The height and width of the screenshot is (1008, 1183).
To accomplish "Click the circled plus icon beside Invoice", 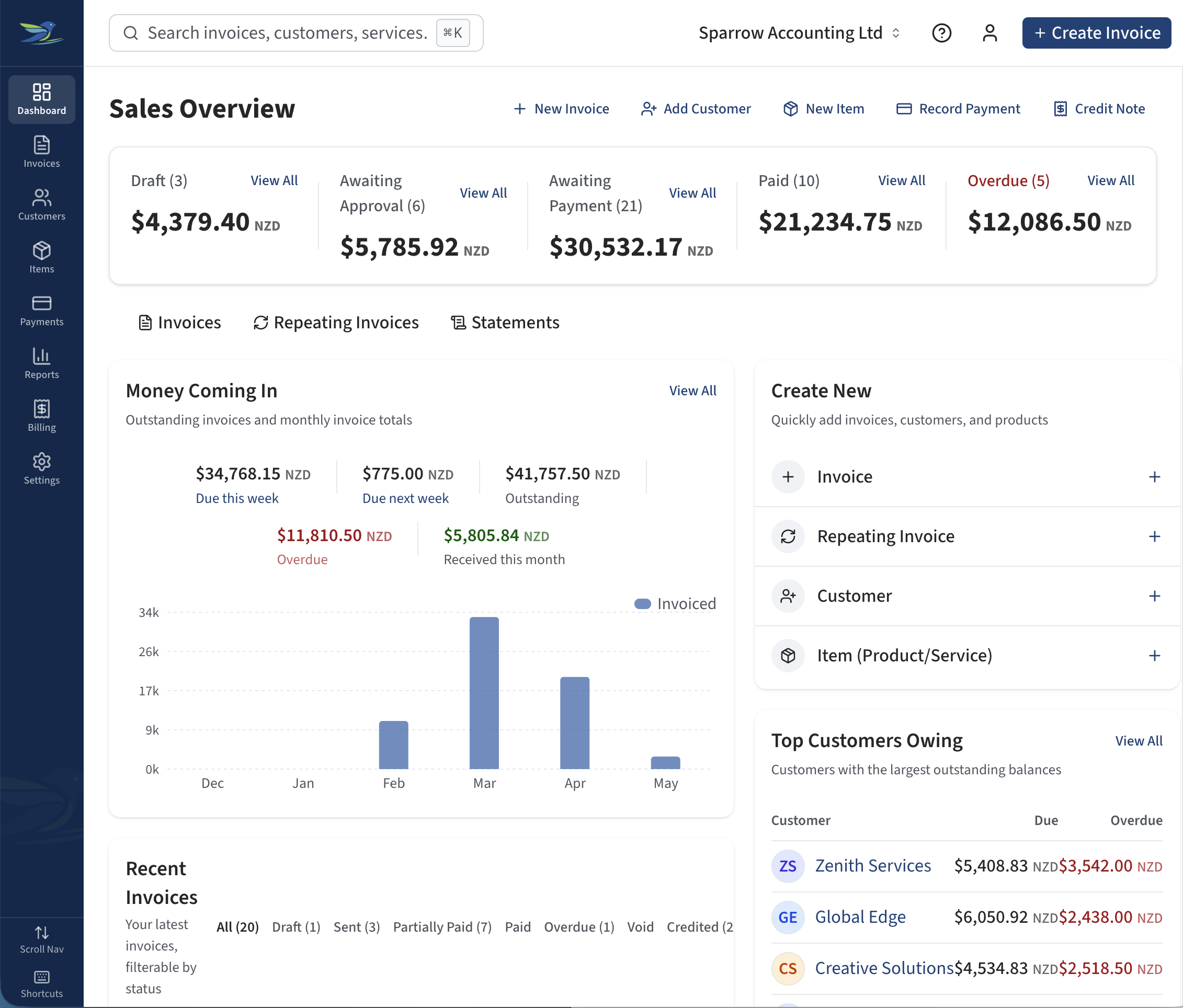I will pos(788,477).
